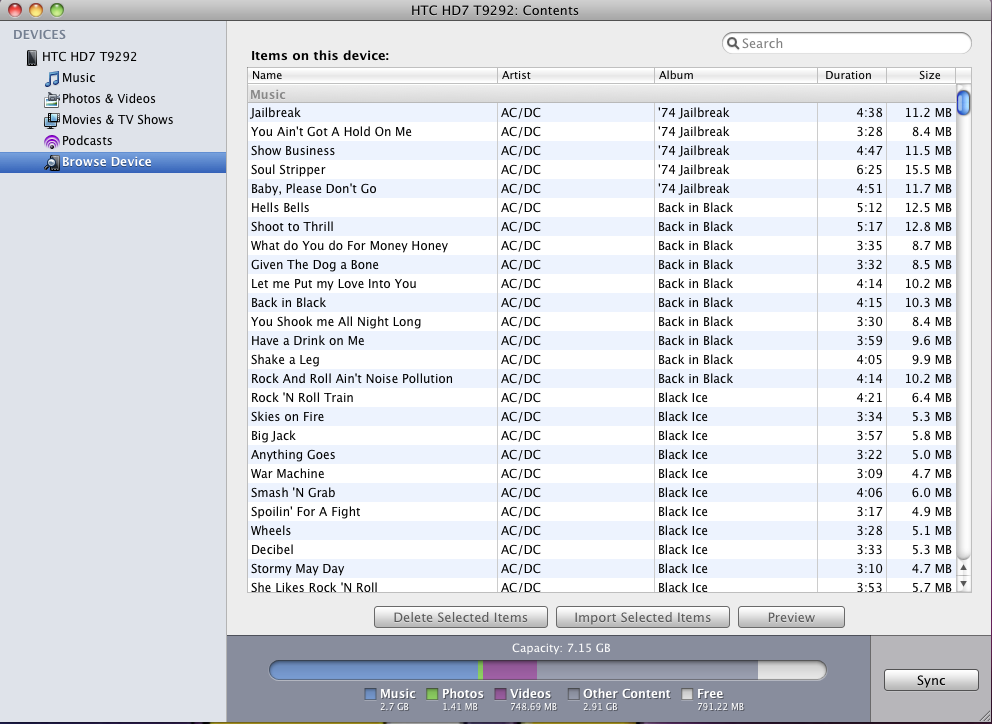
Task: Select Let me Put my Love Into You
Action: coord(602,284)
